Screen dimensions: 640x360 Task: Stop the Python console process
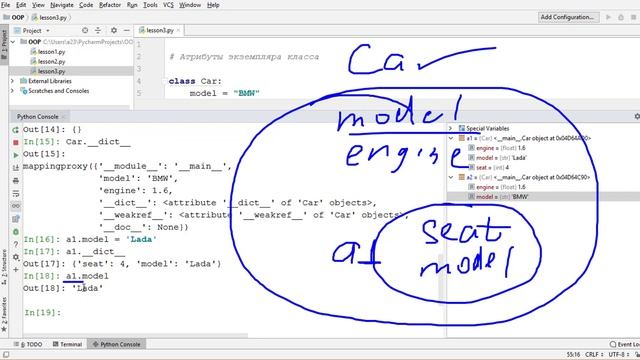16,142
